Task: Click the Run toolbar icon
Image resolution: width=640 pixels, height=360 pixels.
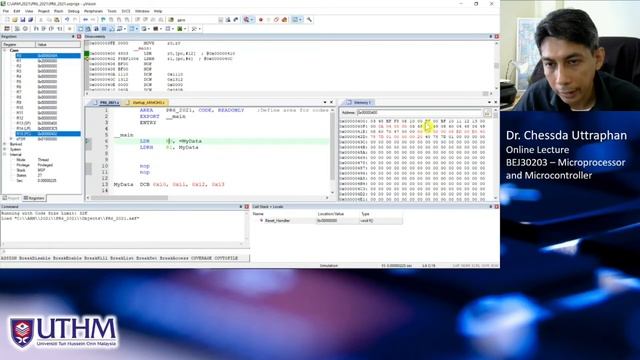Action: coord(17,29)
